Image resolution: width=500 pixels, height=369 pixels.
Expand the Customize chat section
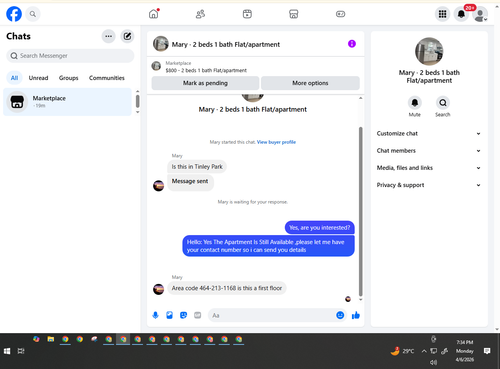pos(429,133)
